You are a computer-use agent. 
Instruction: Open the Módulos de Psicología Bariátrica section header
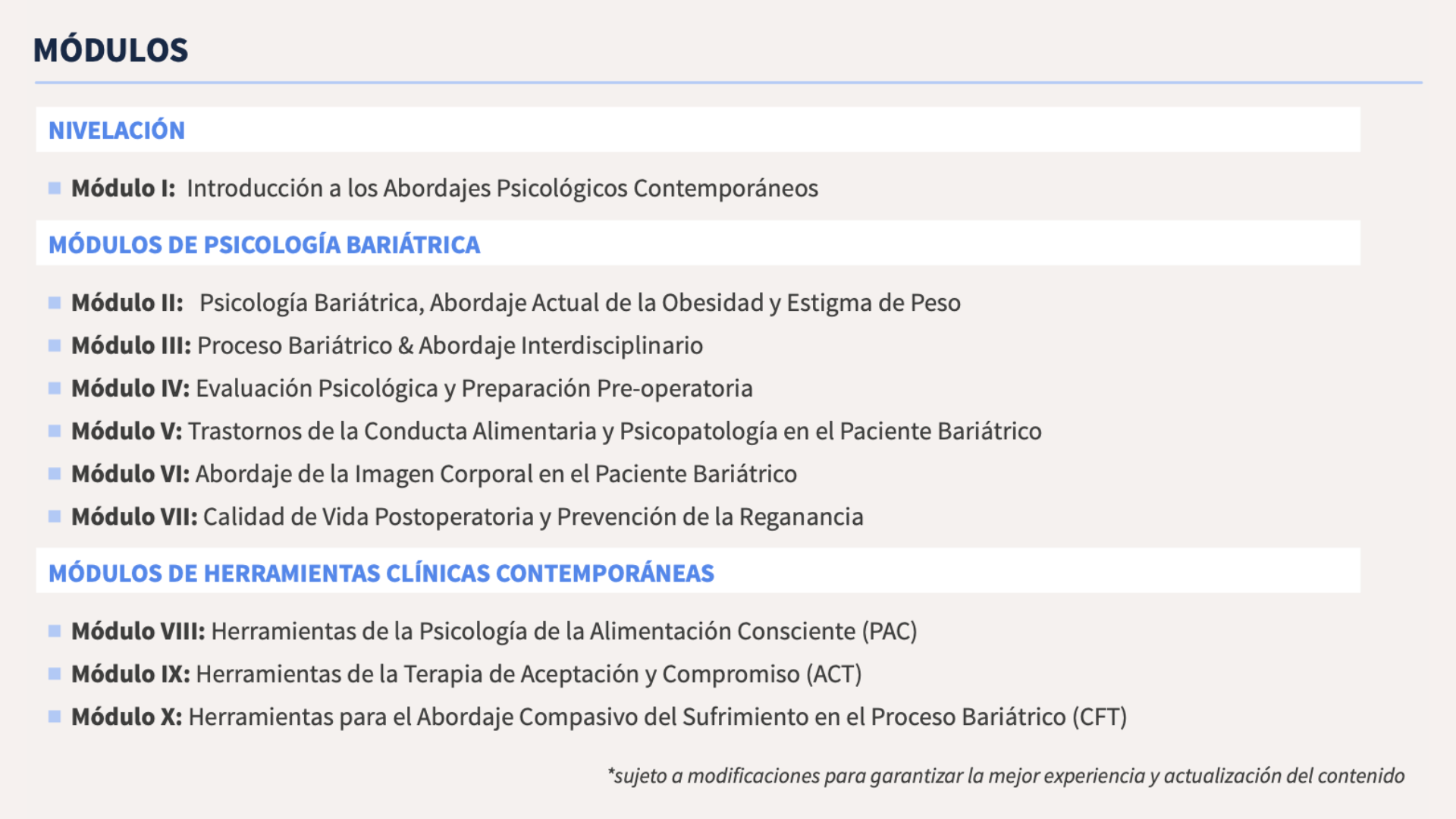264,244
